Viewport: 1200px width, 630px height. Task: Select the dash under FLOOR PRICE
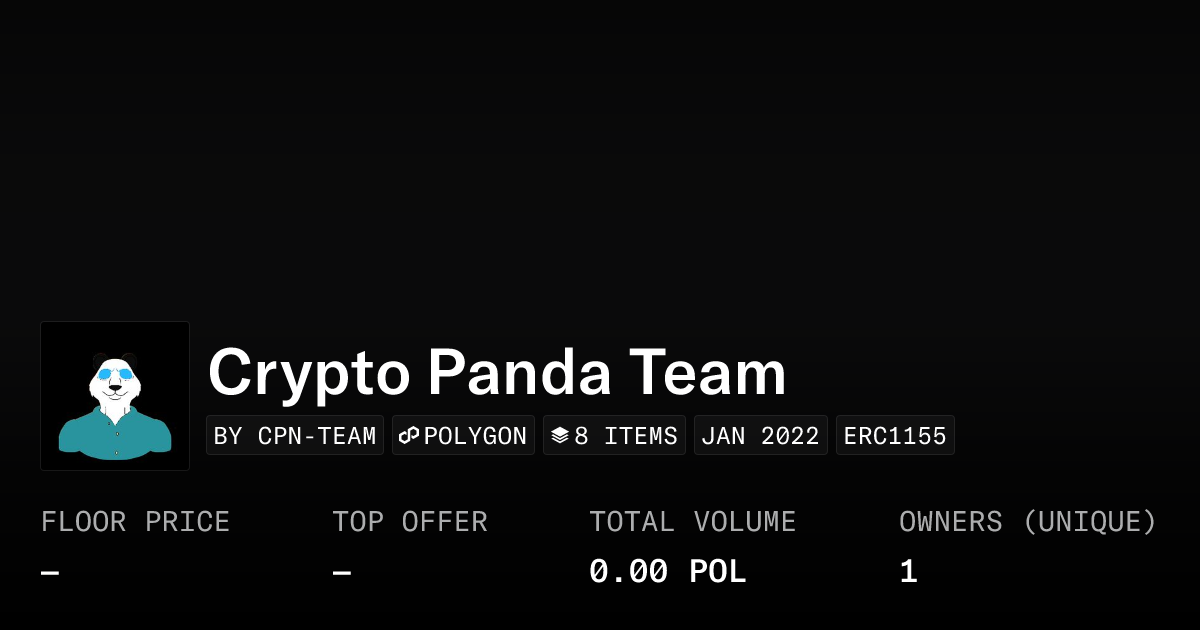click(50, 573)
